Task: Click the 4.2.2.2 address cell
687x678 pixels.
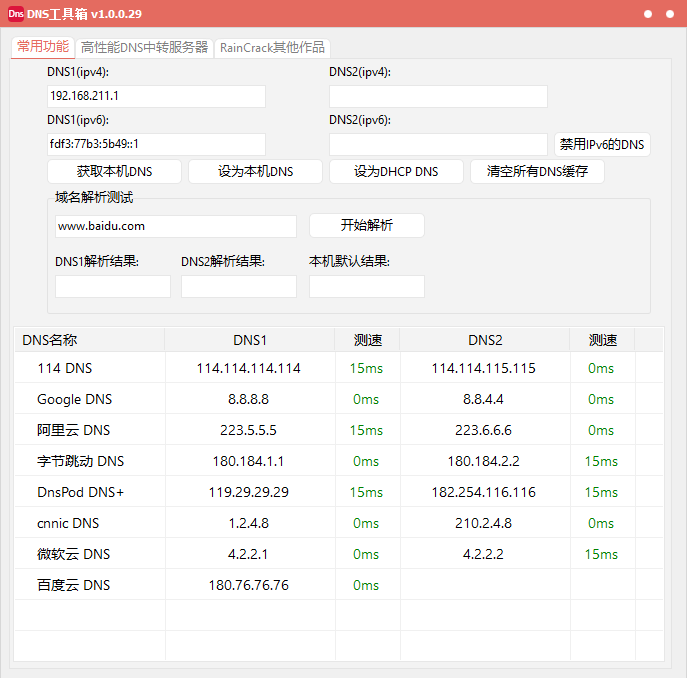Action: [484, 554]
